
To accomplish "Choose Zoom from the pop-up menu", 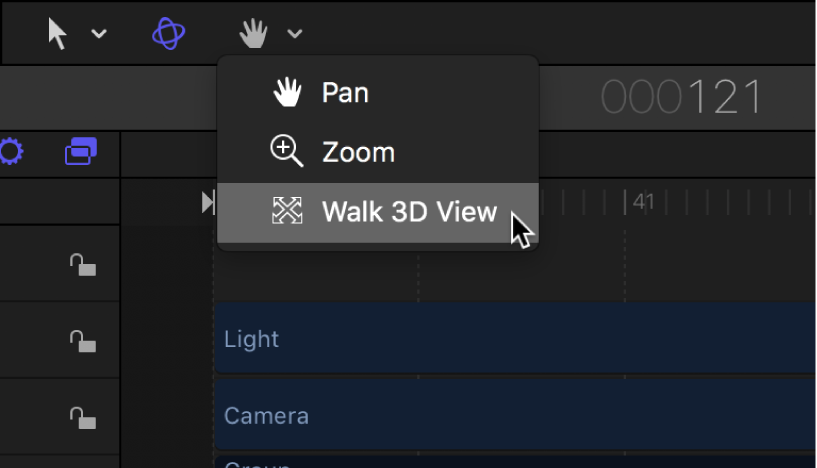I will 358,153.
